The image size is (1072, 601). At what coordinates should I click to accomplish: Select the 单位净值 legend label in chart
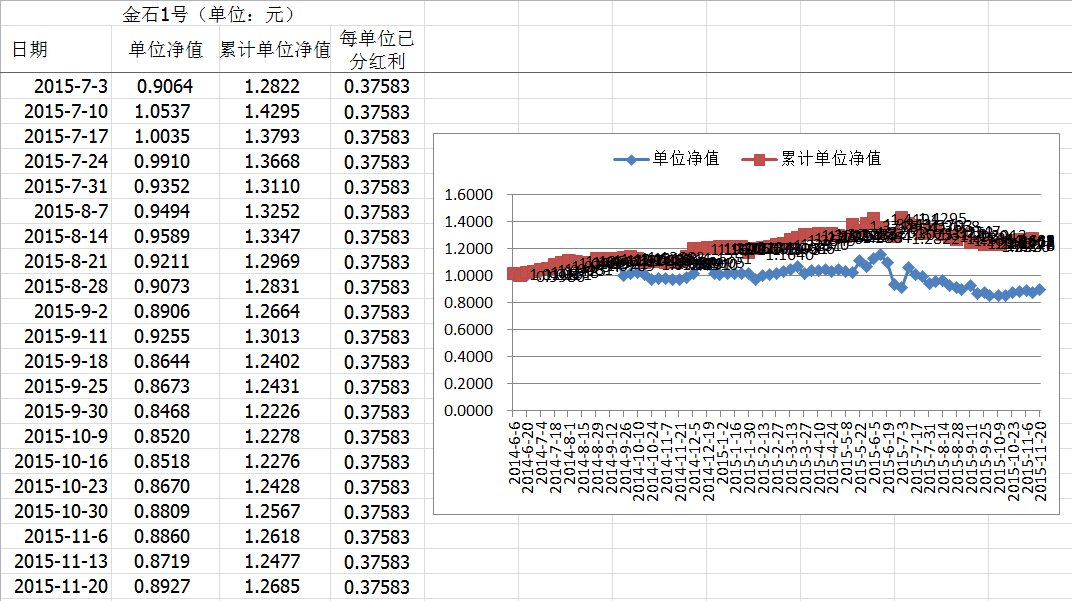pyautogui.click(x=686, y=159)
